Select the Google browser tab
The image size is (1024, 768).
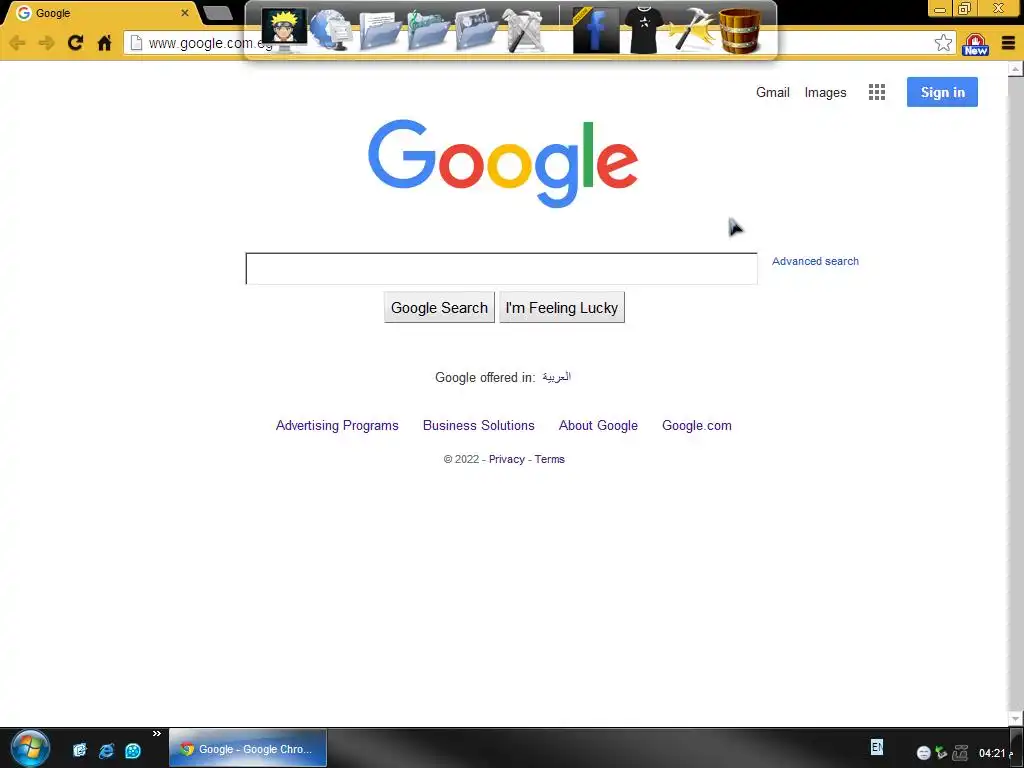pos(101,13)
